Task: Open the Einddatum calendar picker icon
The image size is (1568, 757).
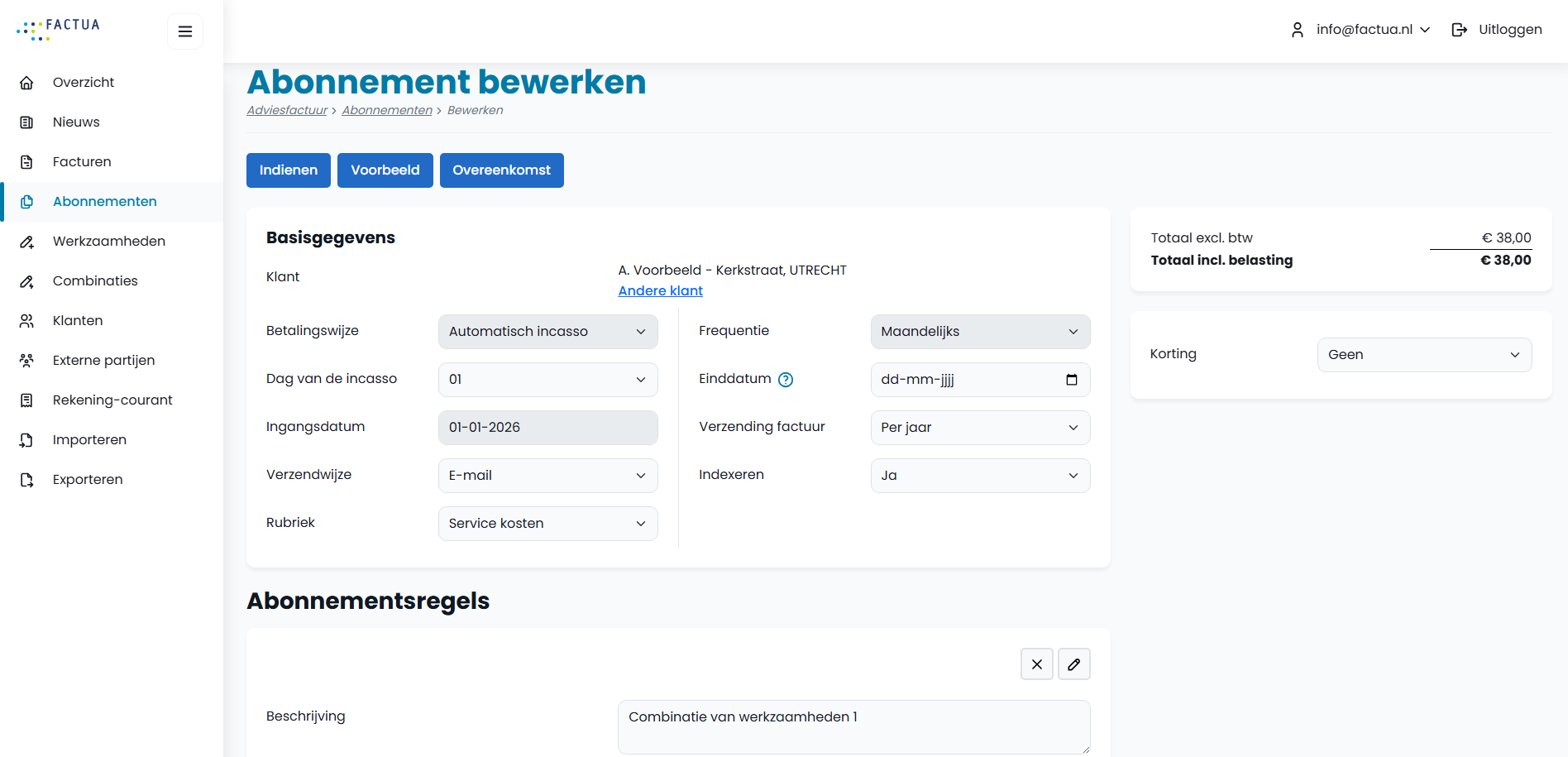Action: [x=1072, y=380]
